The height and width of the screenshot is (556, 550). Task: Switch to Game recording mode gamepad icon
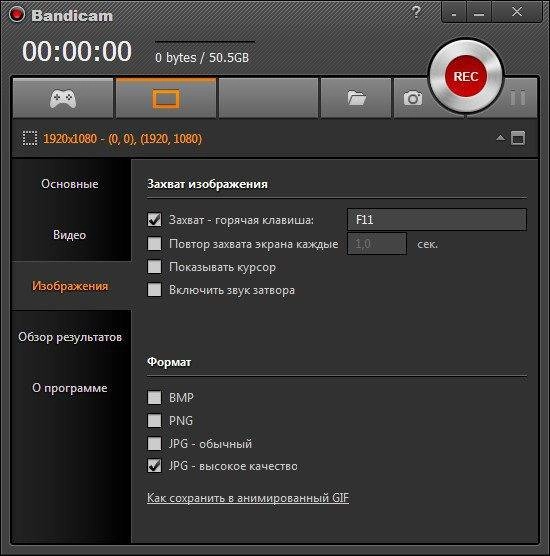click(x=63, y=99)
